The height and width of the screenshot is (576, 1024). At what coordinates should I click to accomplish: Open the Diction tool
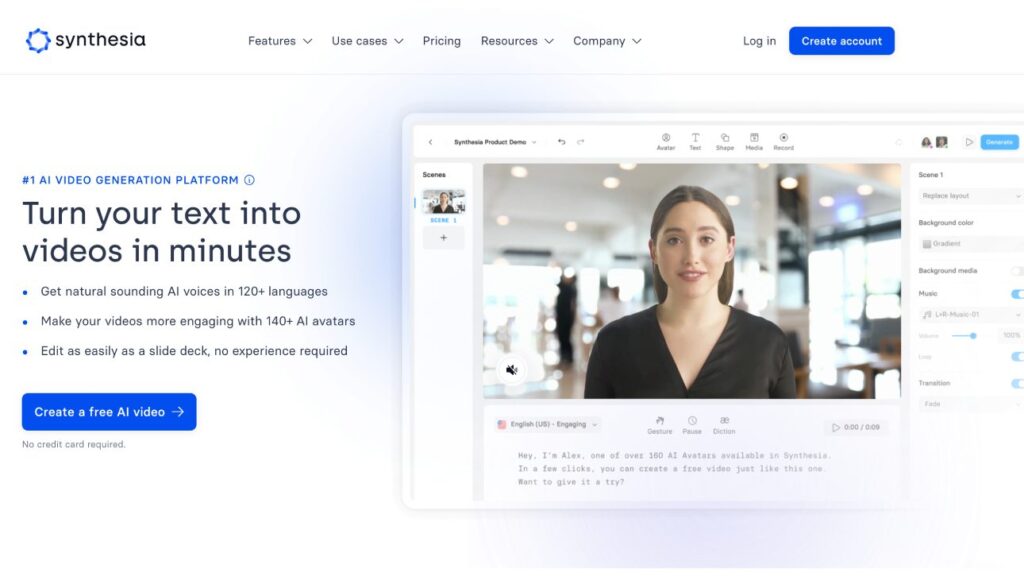click(724, 425)
